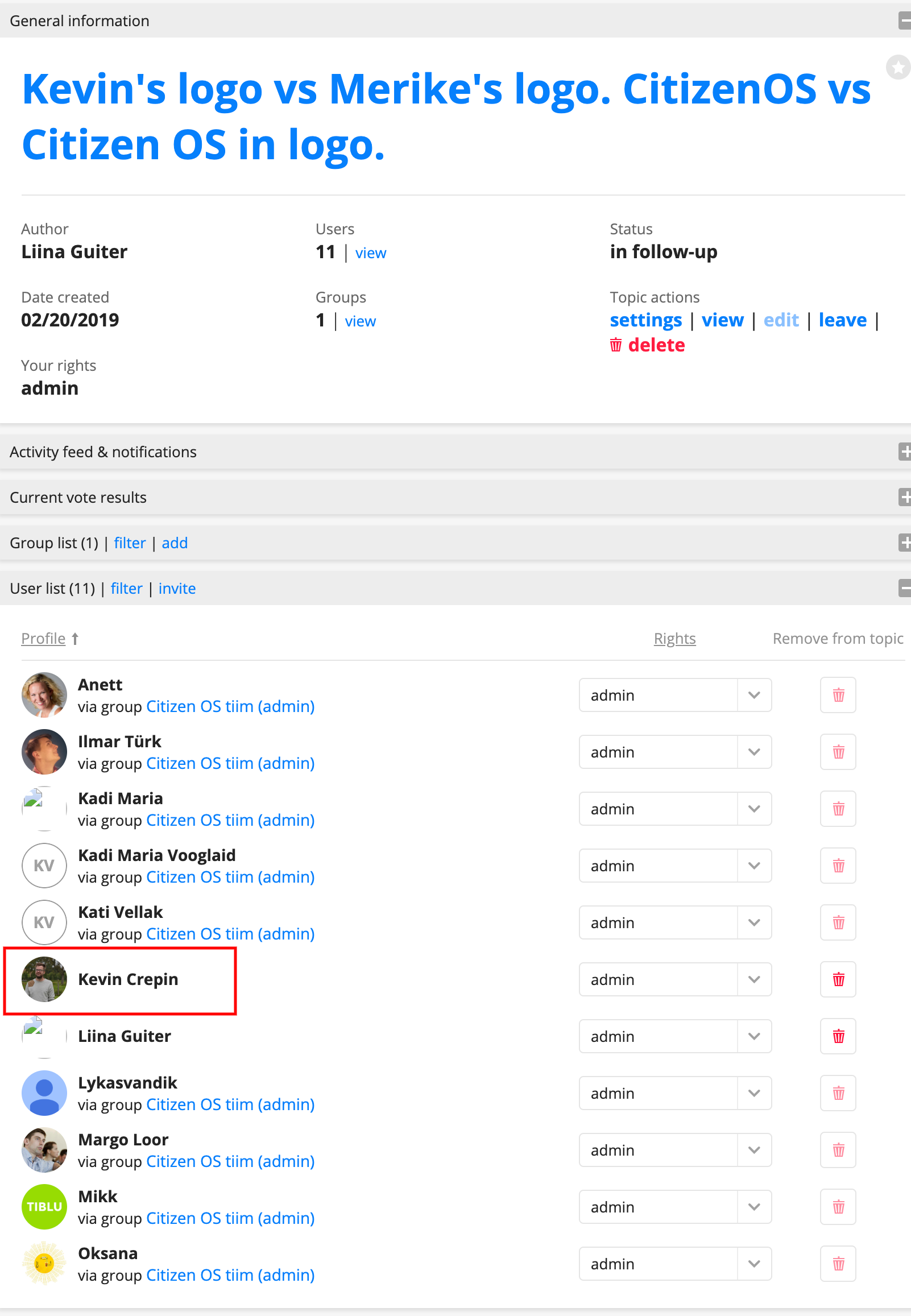Expand the Group list section
This screenshot has width=911, height=1316.
pos(905,543)
